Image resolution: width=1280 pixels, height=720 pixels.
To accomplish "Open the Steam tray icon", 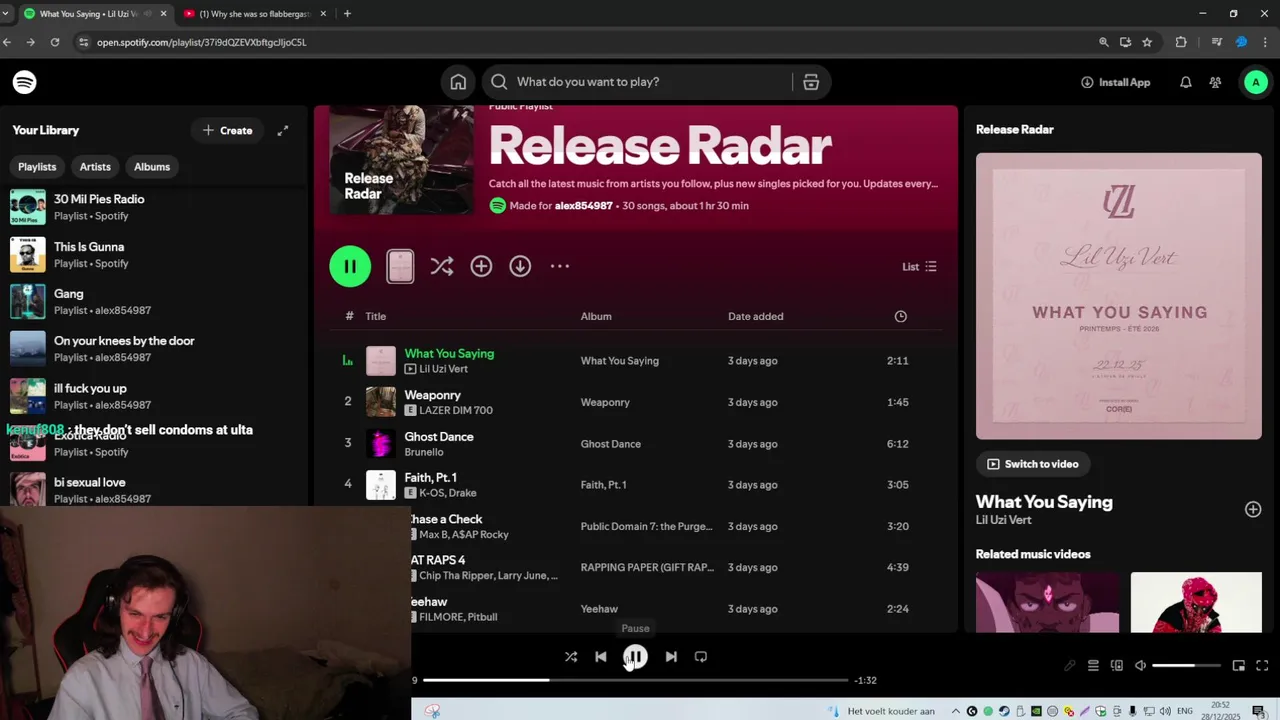I will (x=1004, y=711).
